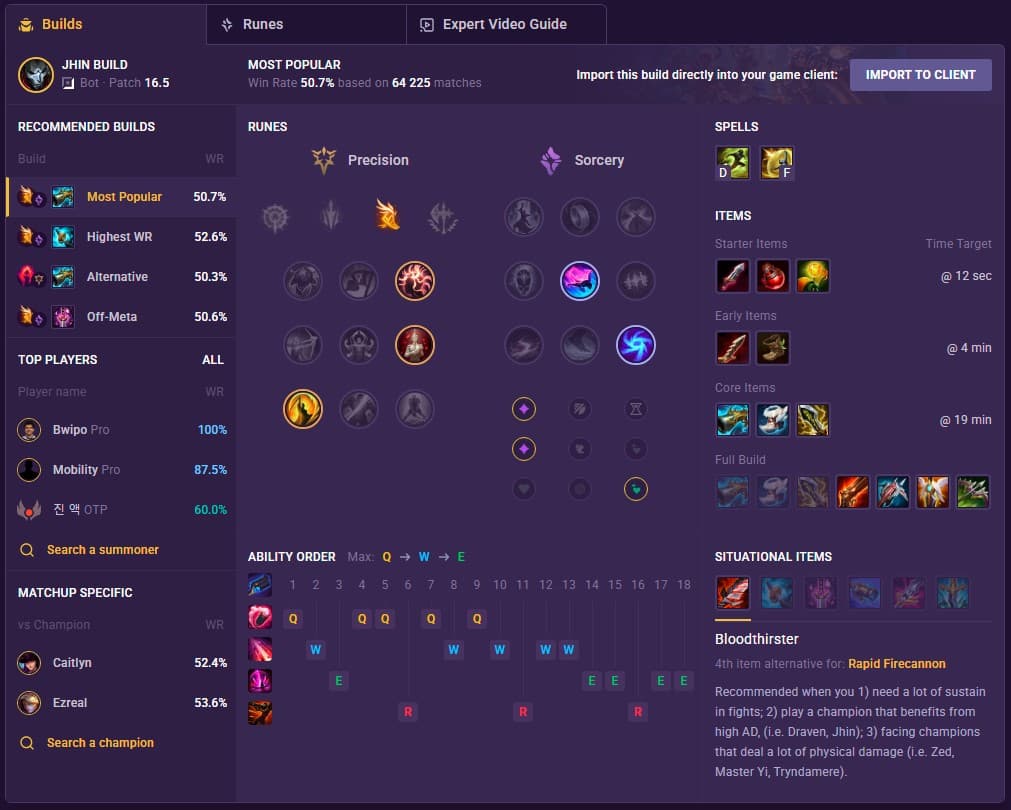Choose the Highest WR recommended build
The width and height of the screenshot is (1011, 810).
[x=121, y=237]
